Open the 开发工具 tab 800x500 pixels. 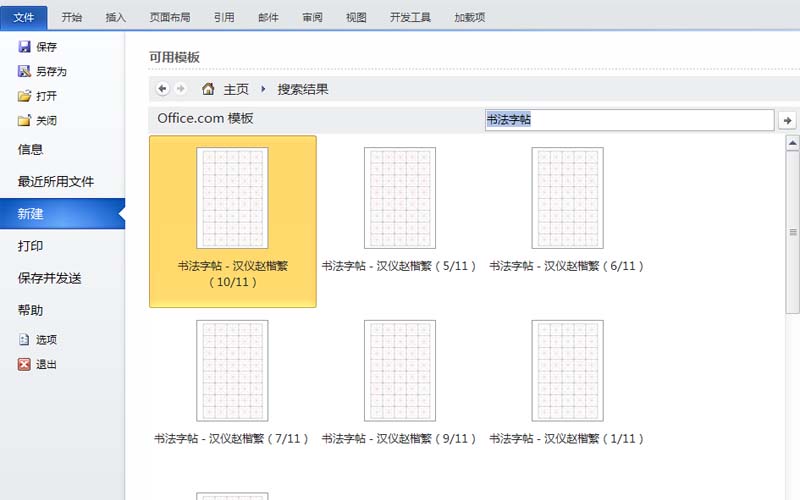tap(410, 17)
